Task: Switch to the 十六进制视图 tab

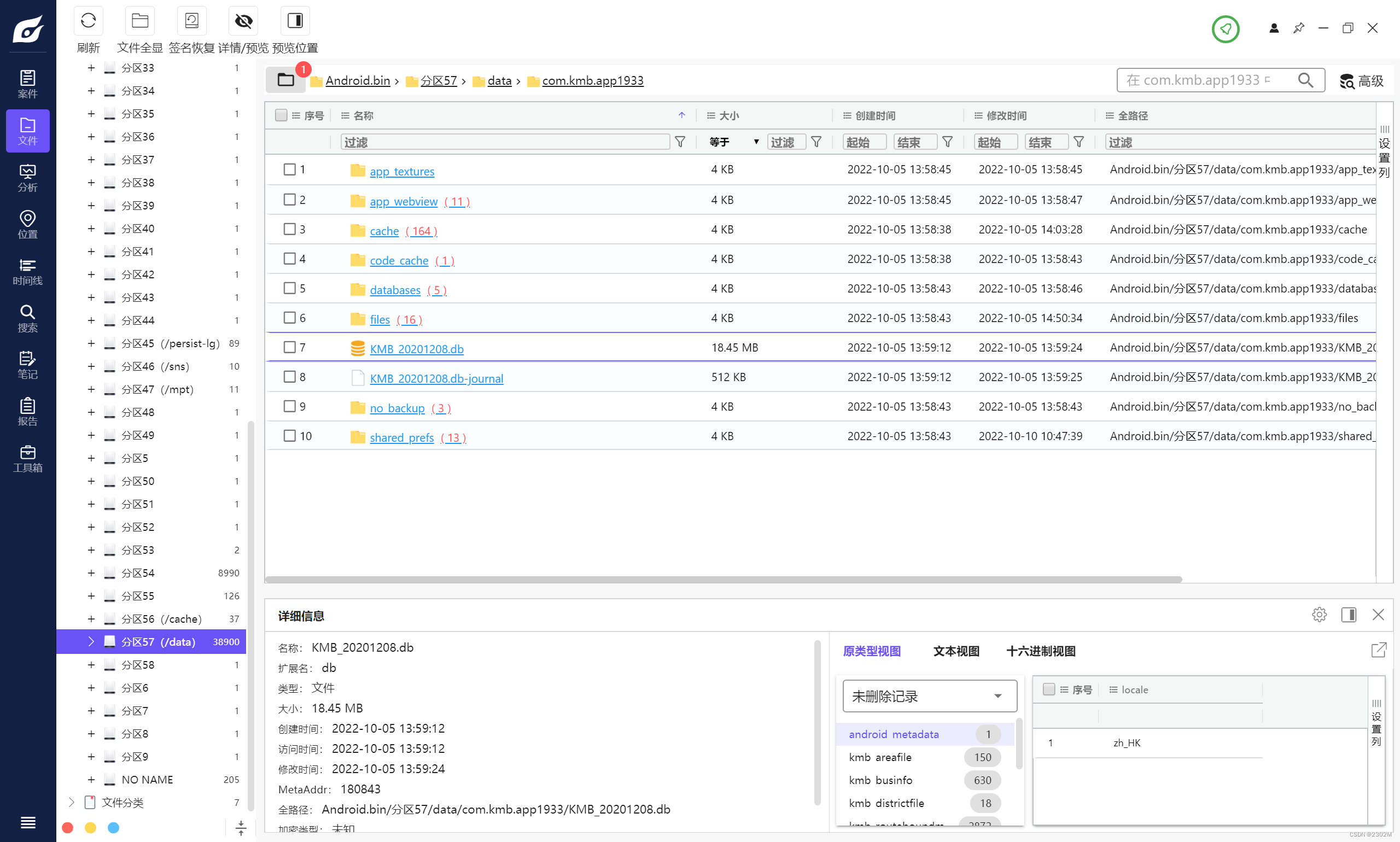Action: (1041, 651)
